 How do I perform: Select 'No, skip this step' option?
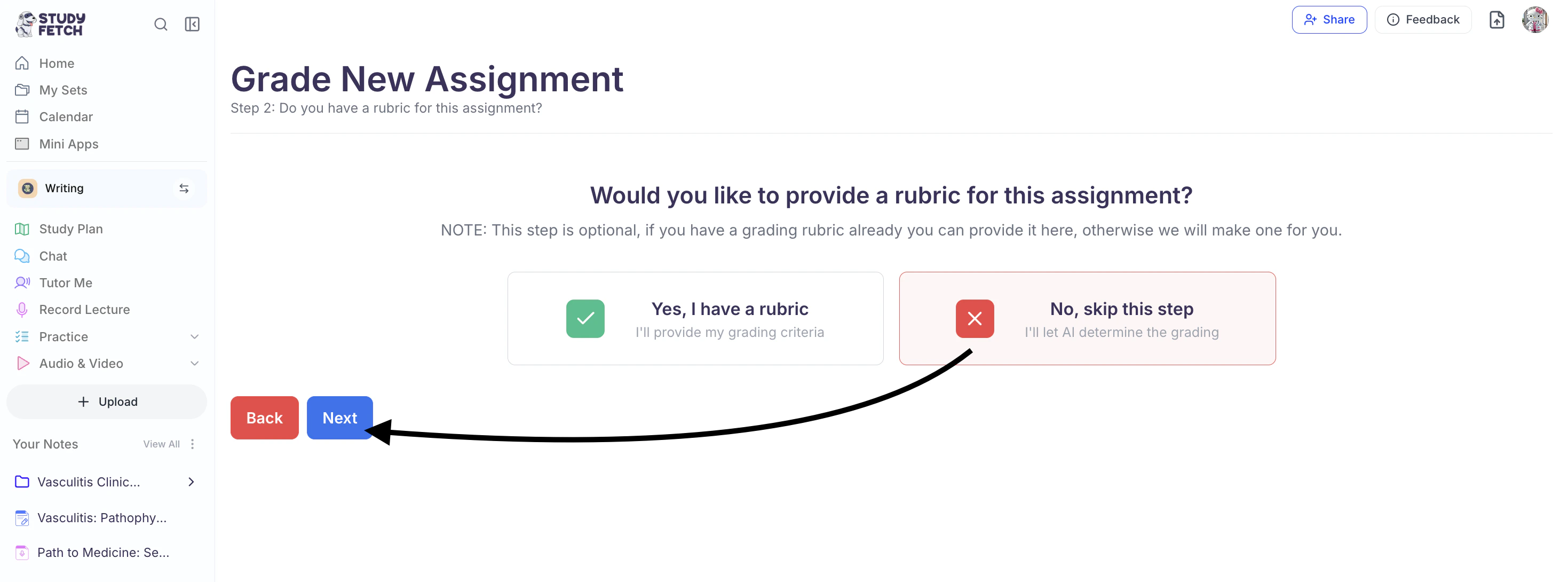(1087, 318)
